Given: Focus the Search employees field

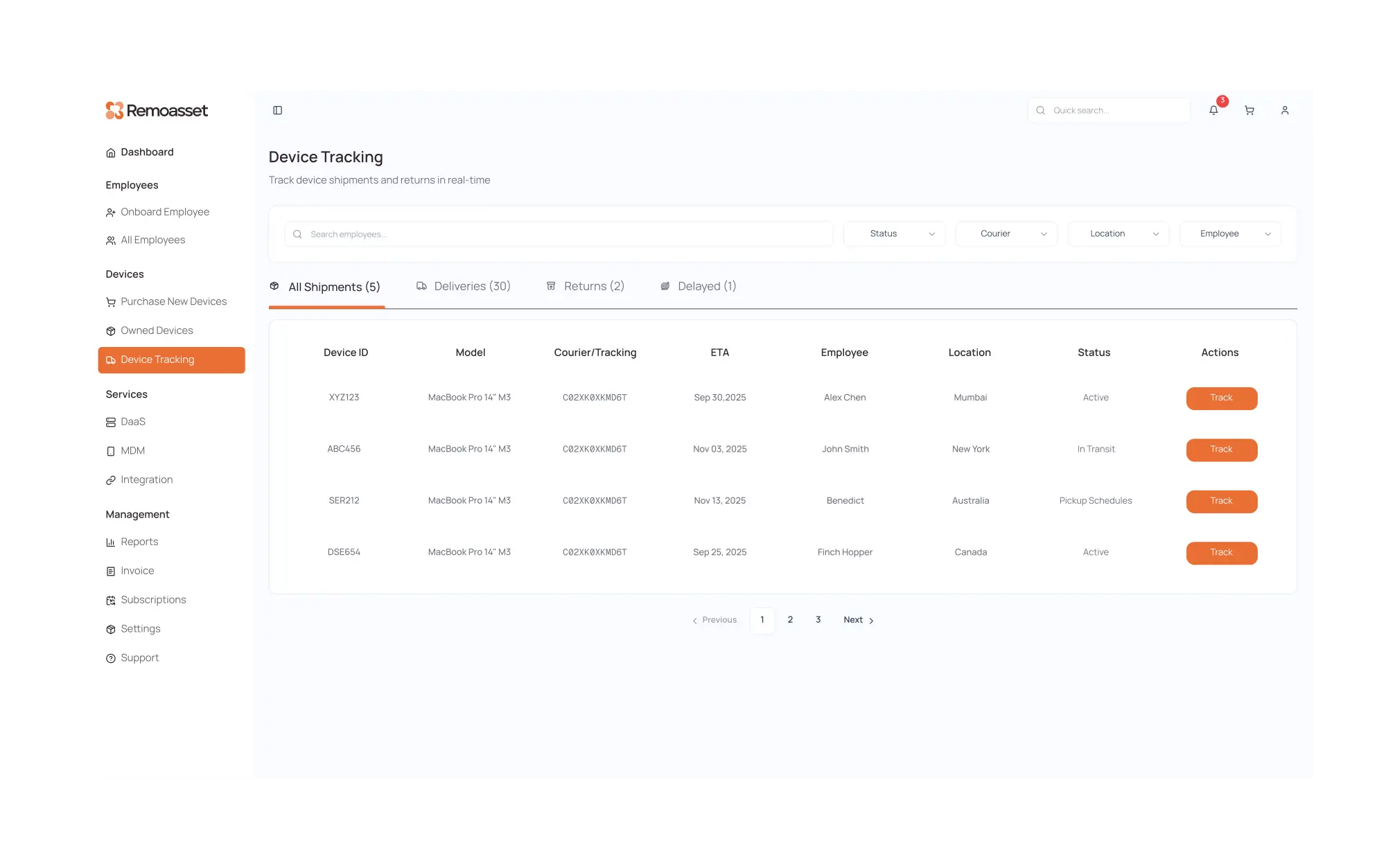Looking at the screenshot, I should pyautogui.click(x=559, y=234).
